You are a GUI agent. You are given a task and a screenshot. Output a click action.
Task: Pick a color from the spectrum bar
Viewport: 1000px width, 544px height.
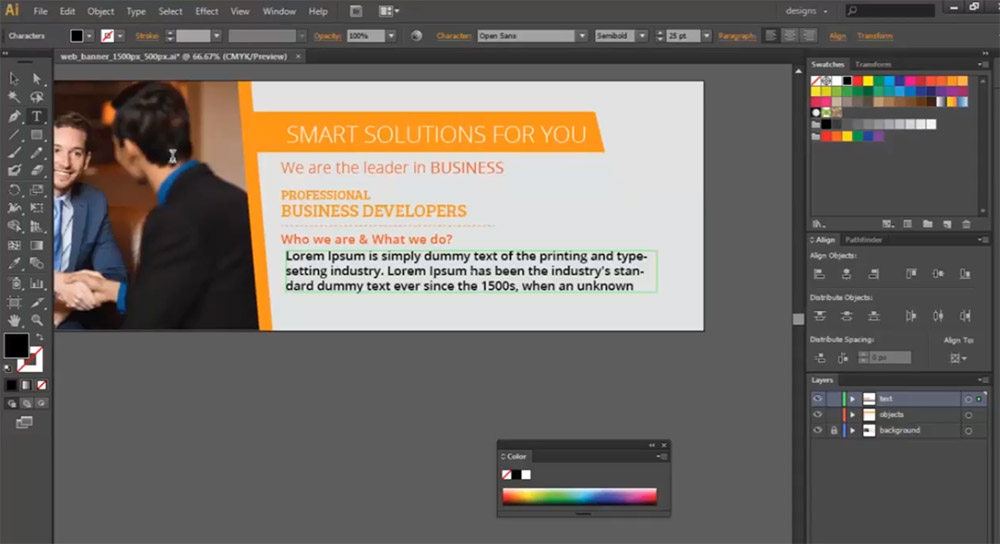point(579,496)
